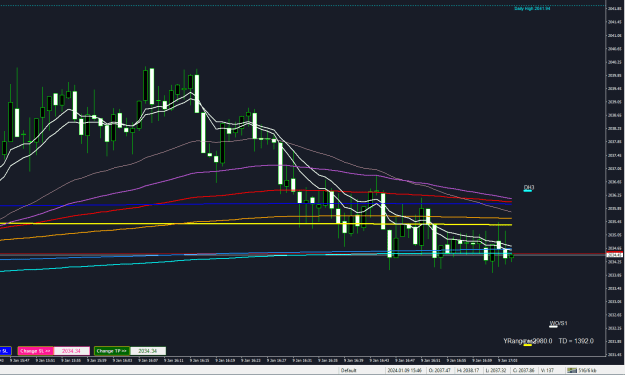Click the status bar Open price value
This screenshot has height=375, width=625.
click(439, 371)
